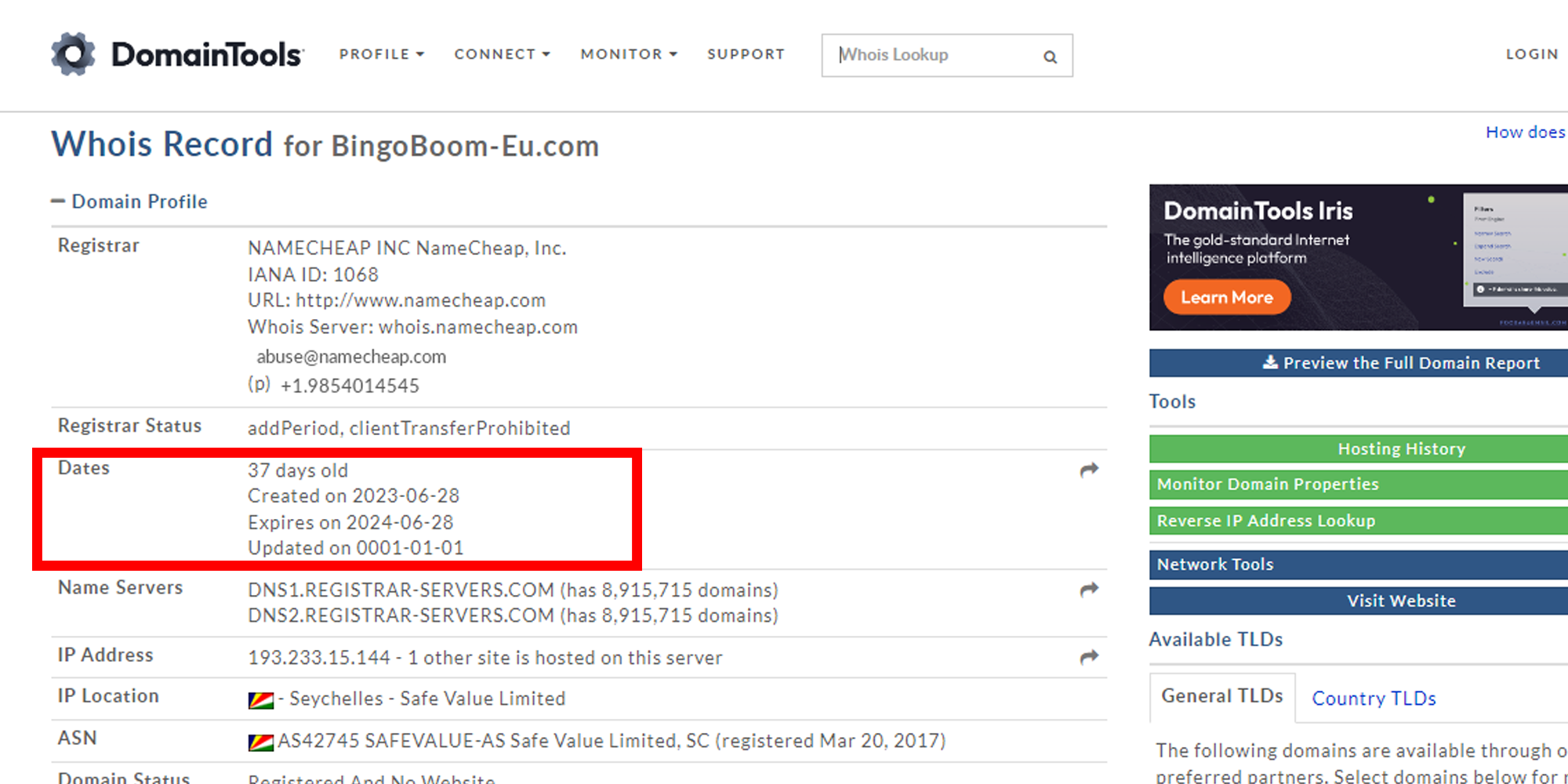Open the PROFILE dropdown menu

(x=381, y=54)
